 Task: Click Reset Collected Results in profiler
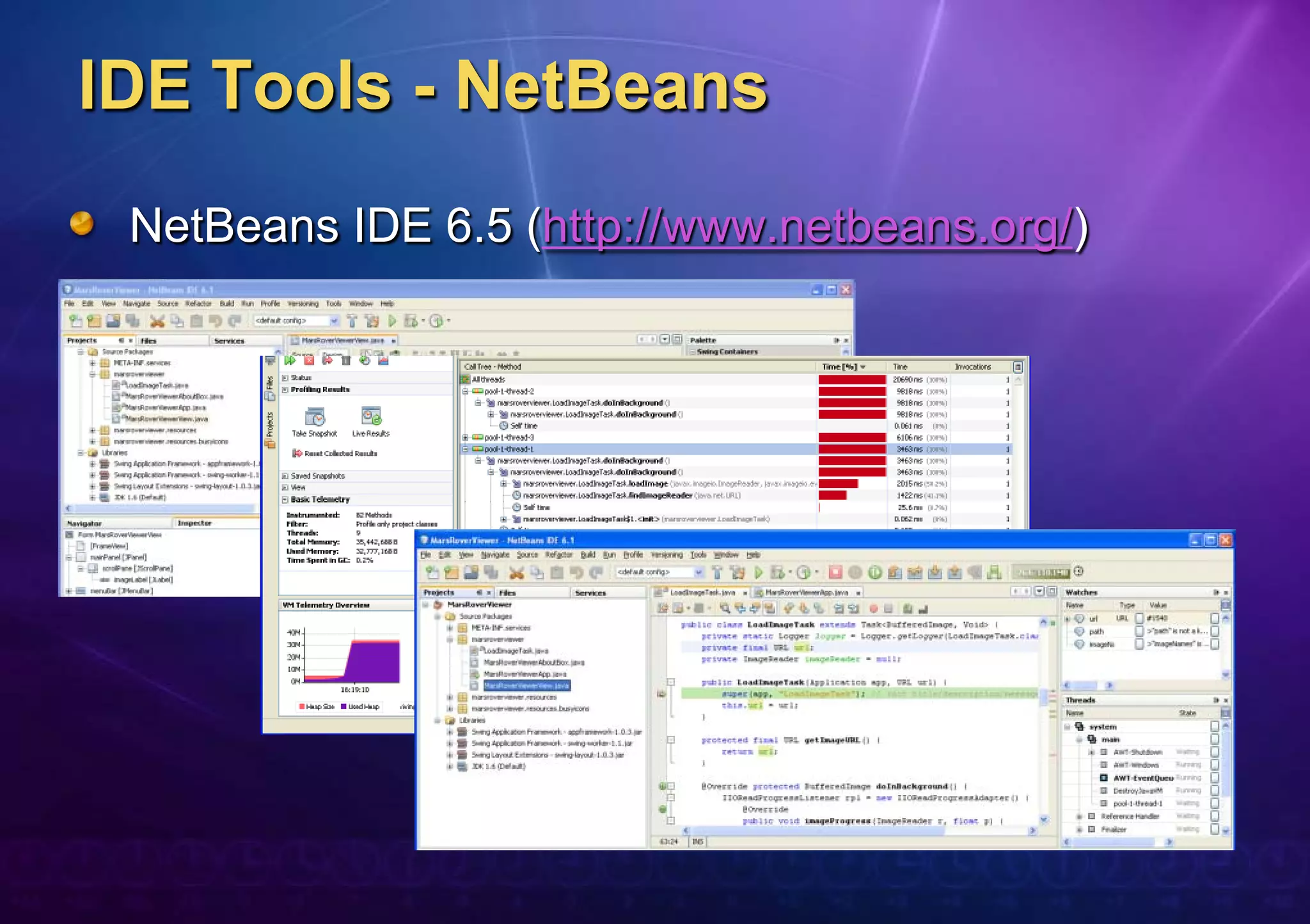(335, 453)
